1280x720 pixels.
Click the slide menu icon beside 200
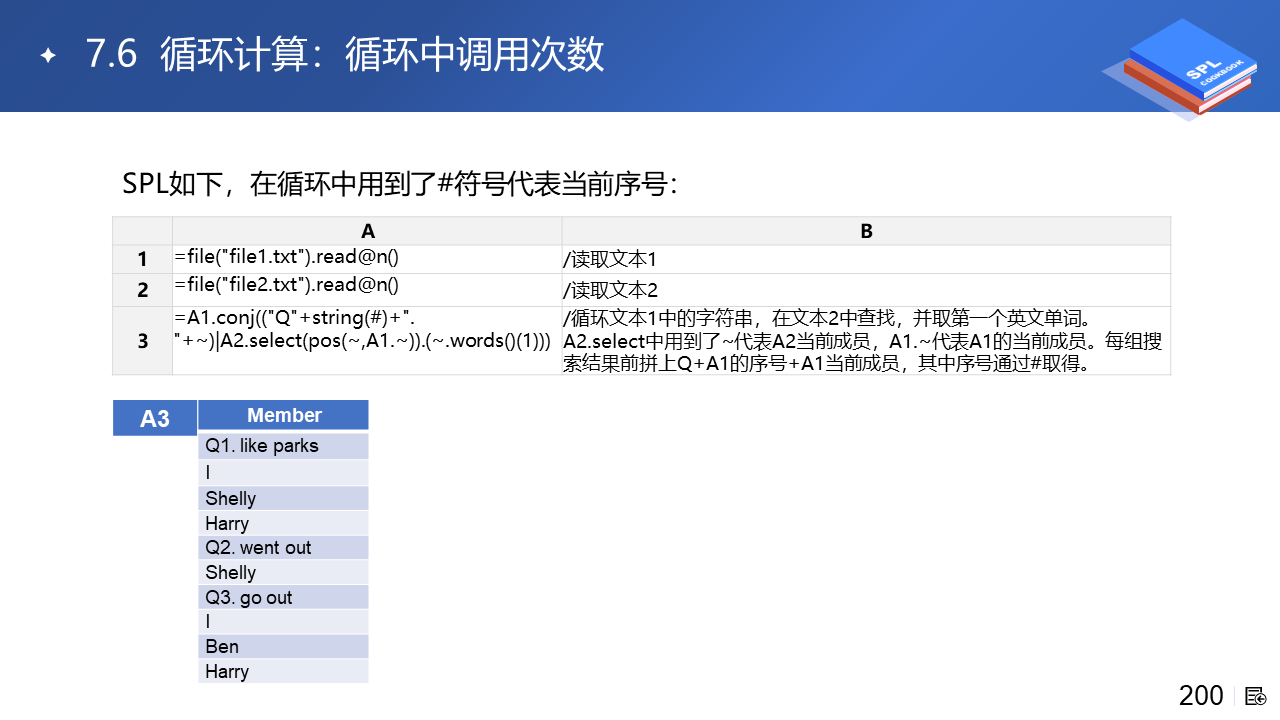pyautogui.click(x=1256, y=696)
